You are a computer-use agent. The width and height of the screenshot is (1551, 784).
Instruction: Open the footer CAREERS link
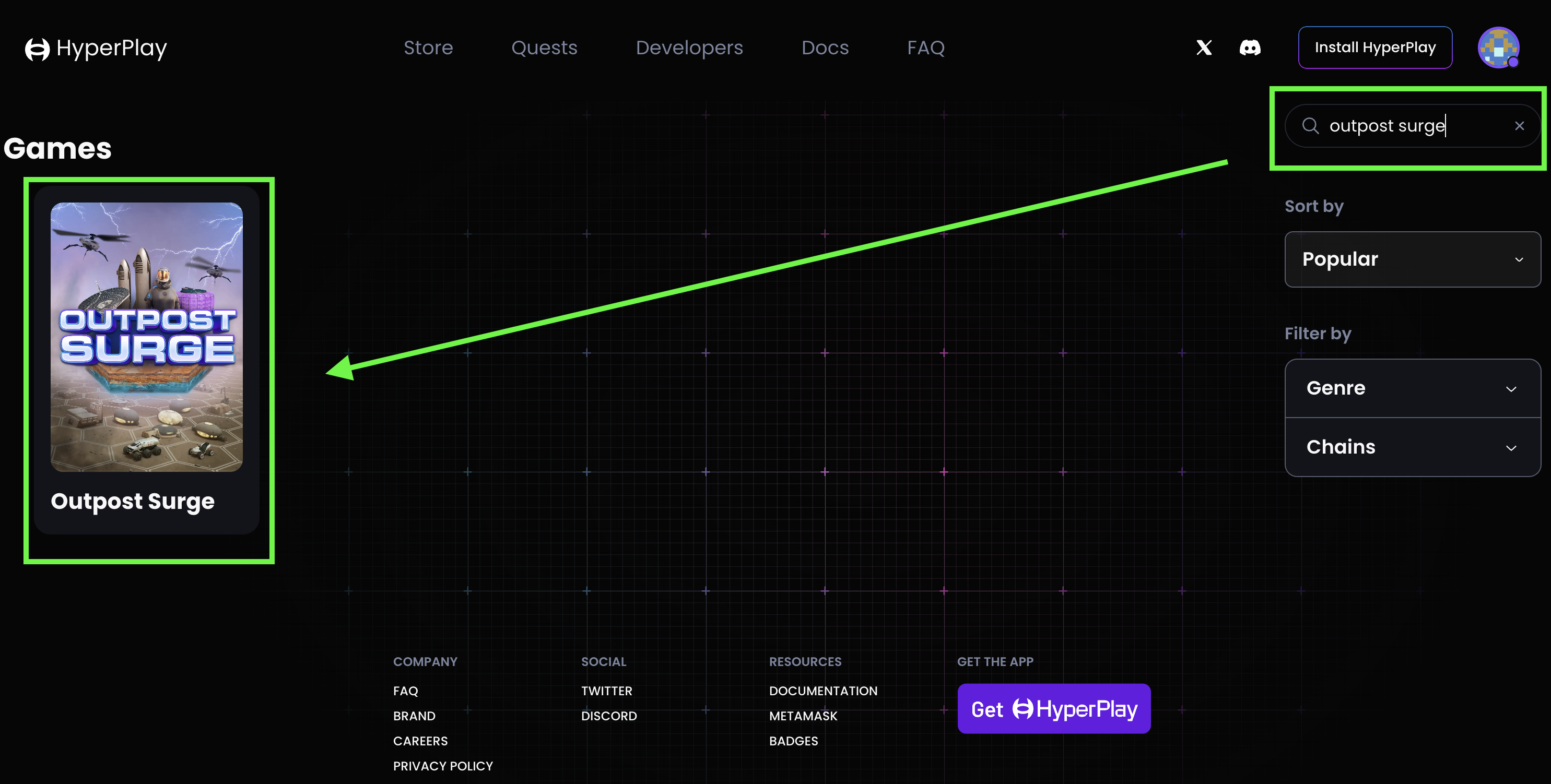click(420, 741)
